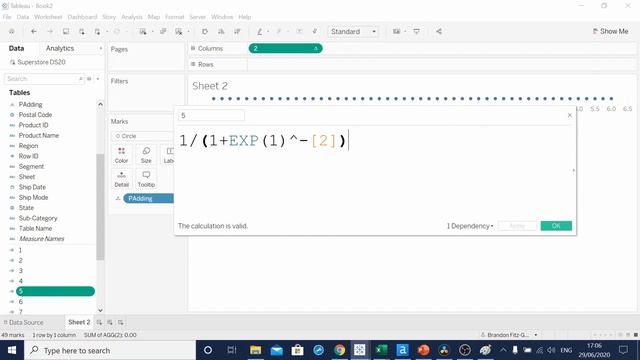
Task: Open the Windows Start menu
Action: 12,350
